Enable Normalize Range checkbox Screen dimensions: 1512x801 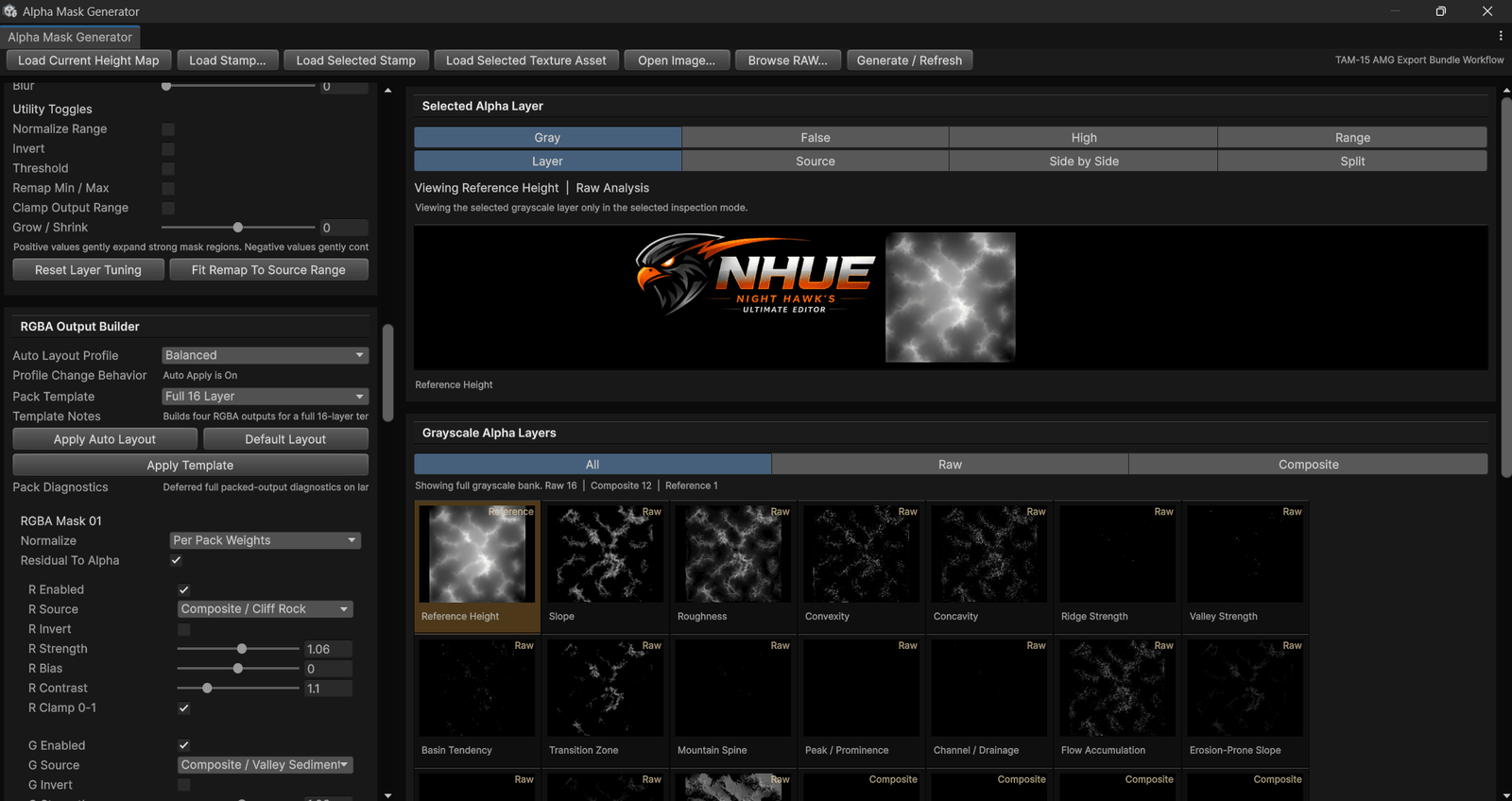(168, 129)
